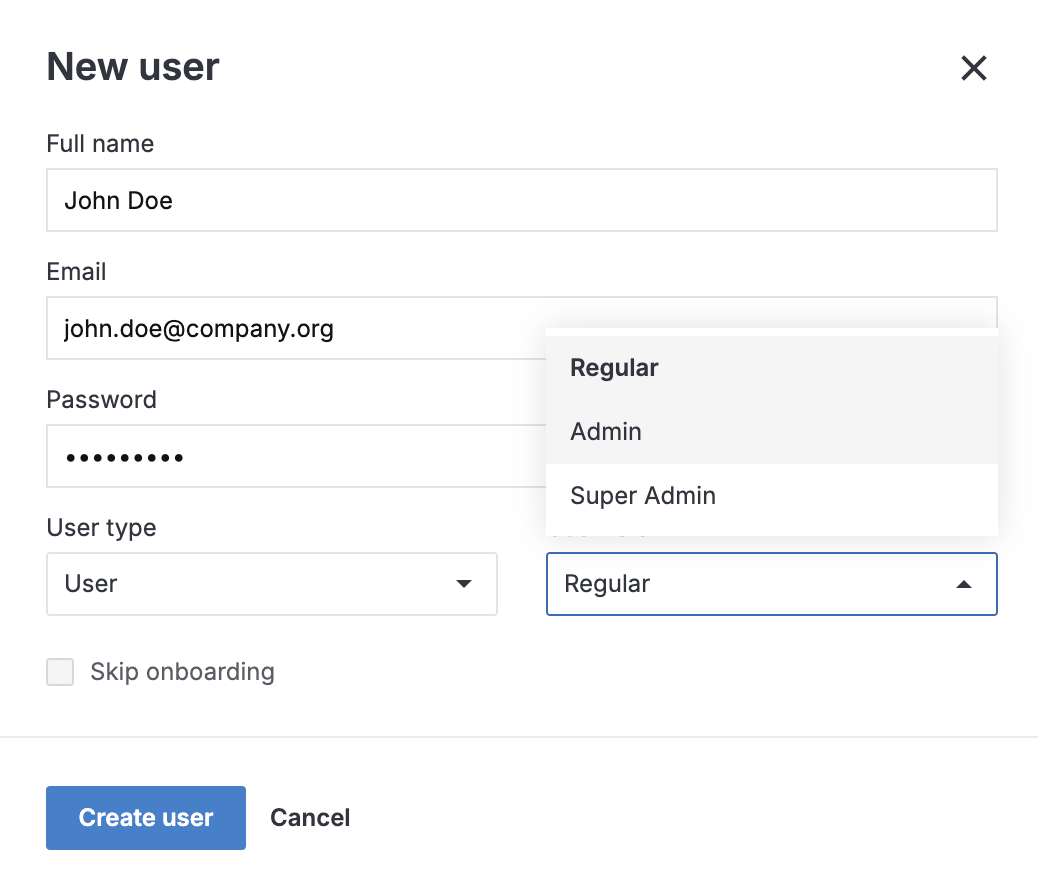Click the dropdown arrow beside User
Image resolution: width=1038 pixels, height=878 pixels.
[464, 584]
